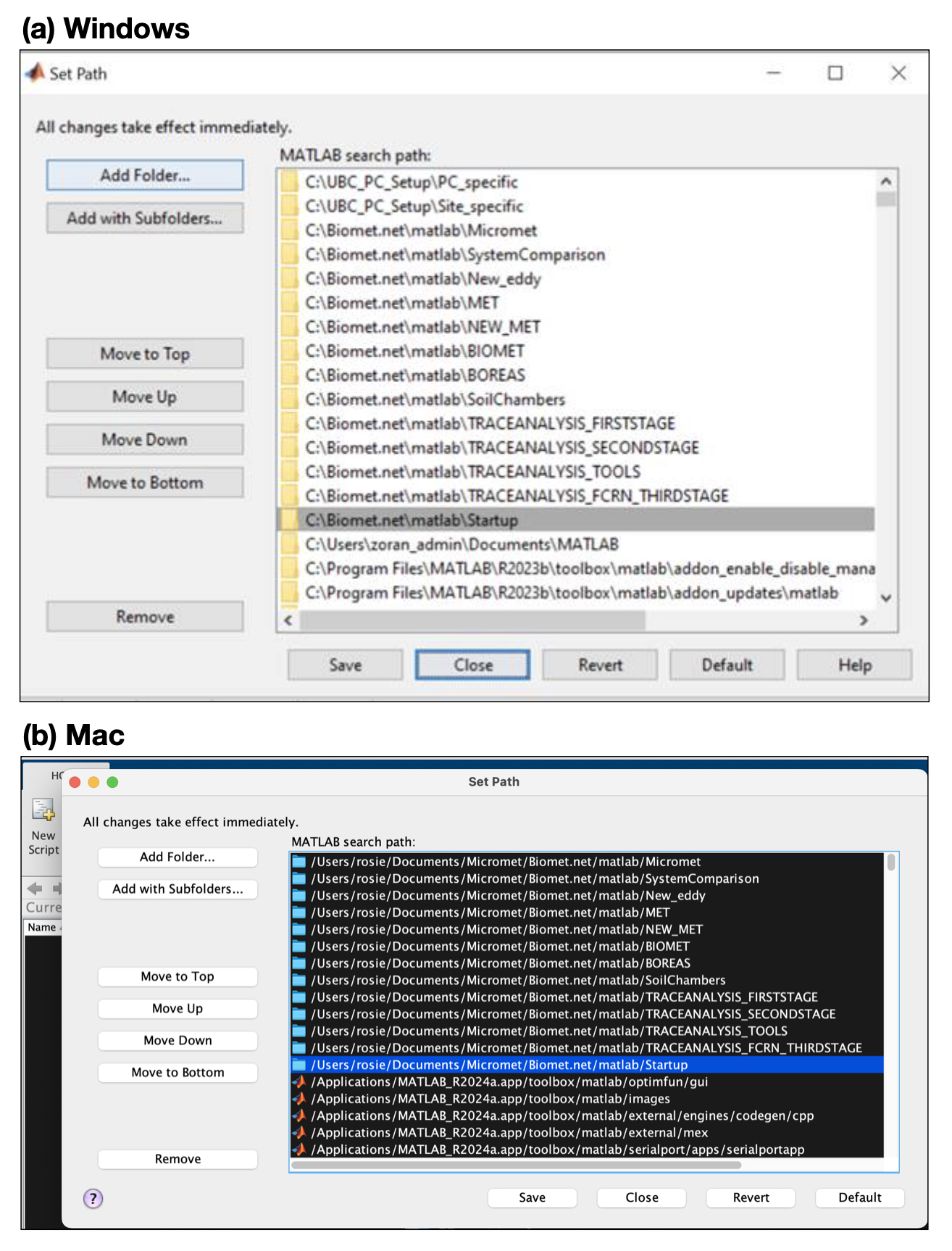The height and width of the screenshot is (1251, 952).
Task: Click right arrow of Windows horizontal scrollbar
Action: click(x=864, y=620)
